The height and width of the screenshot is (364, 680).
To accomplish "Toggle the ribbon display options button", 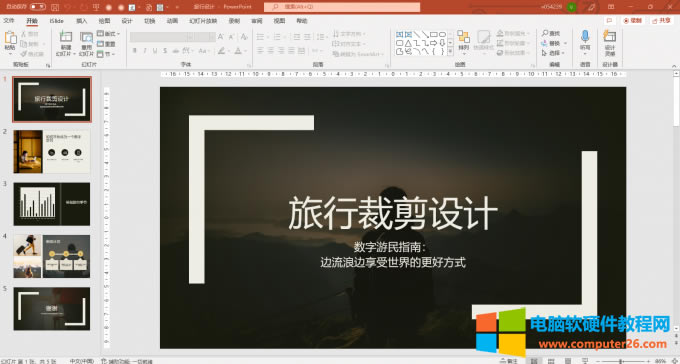I will coord(611,7).
